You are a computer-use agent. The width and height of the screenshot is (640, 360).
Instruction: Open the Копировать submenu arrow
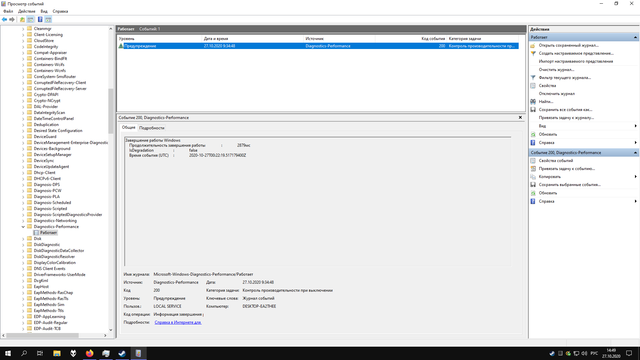point(636,177)
